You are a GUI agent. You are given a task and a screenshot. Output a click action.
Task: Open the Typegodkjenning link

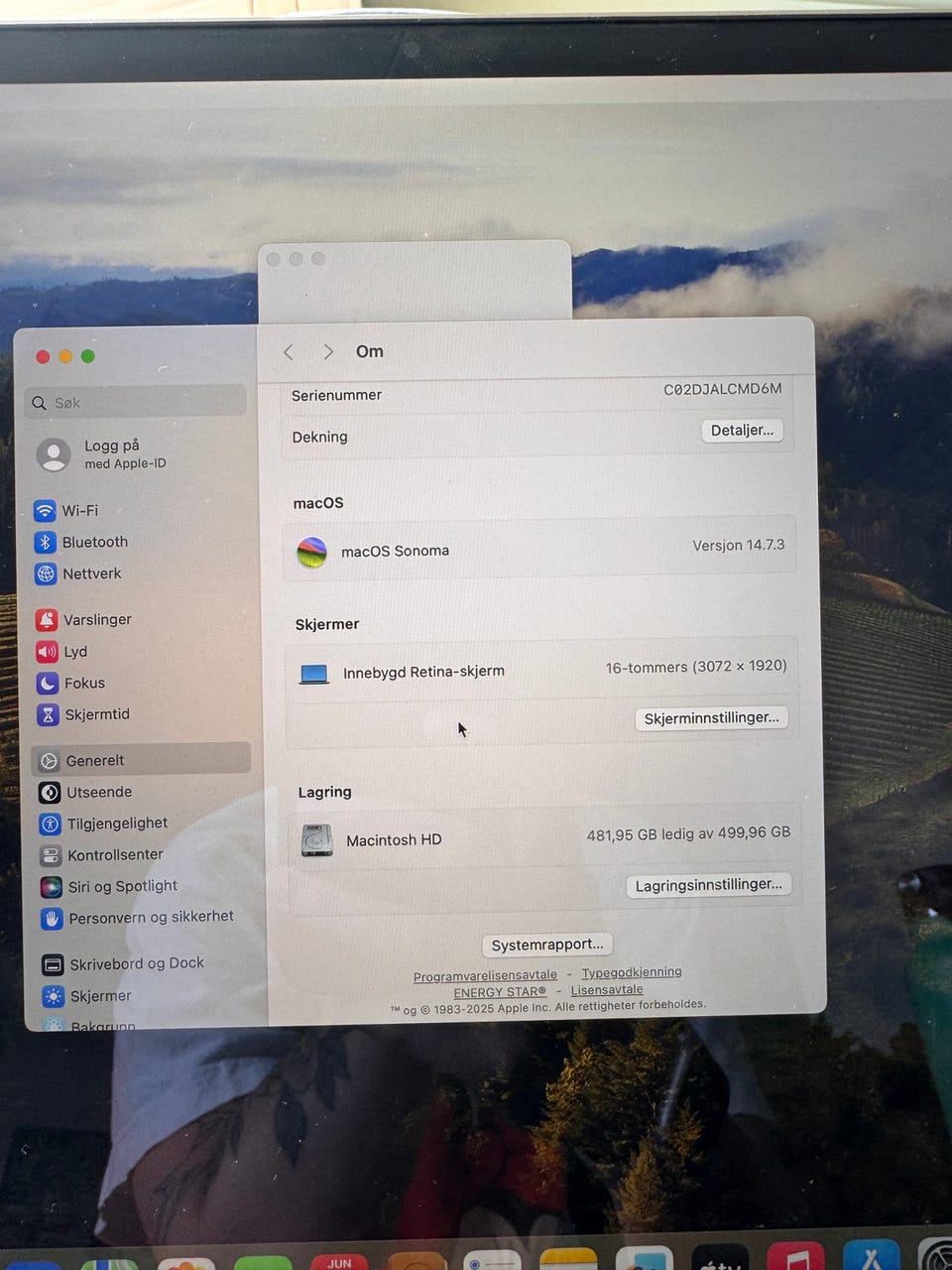632,972
